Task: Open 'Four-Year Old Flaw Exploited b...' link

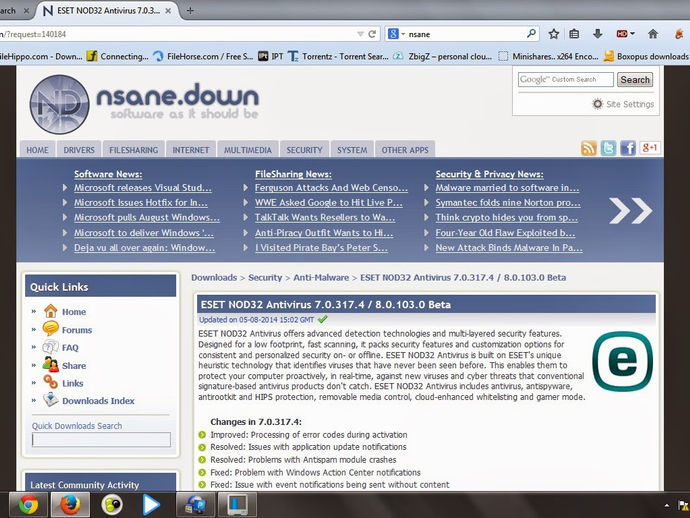Action: click(x=505, y=233)
